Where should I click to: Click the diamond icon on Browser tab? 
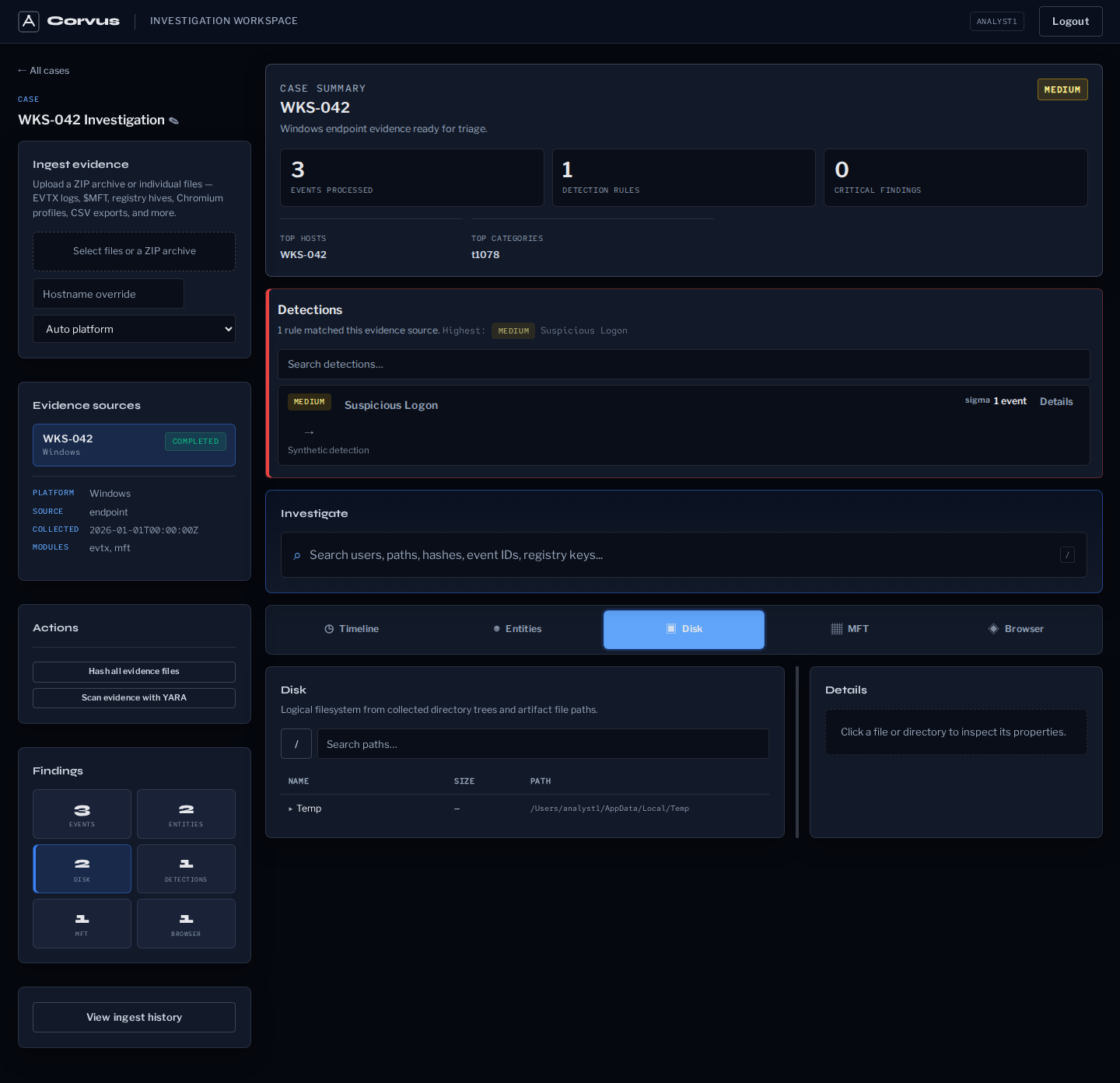[x=993, y=629]
